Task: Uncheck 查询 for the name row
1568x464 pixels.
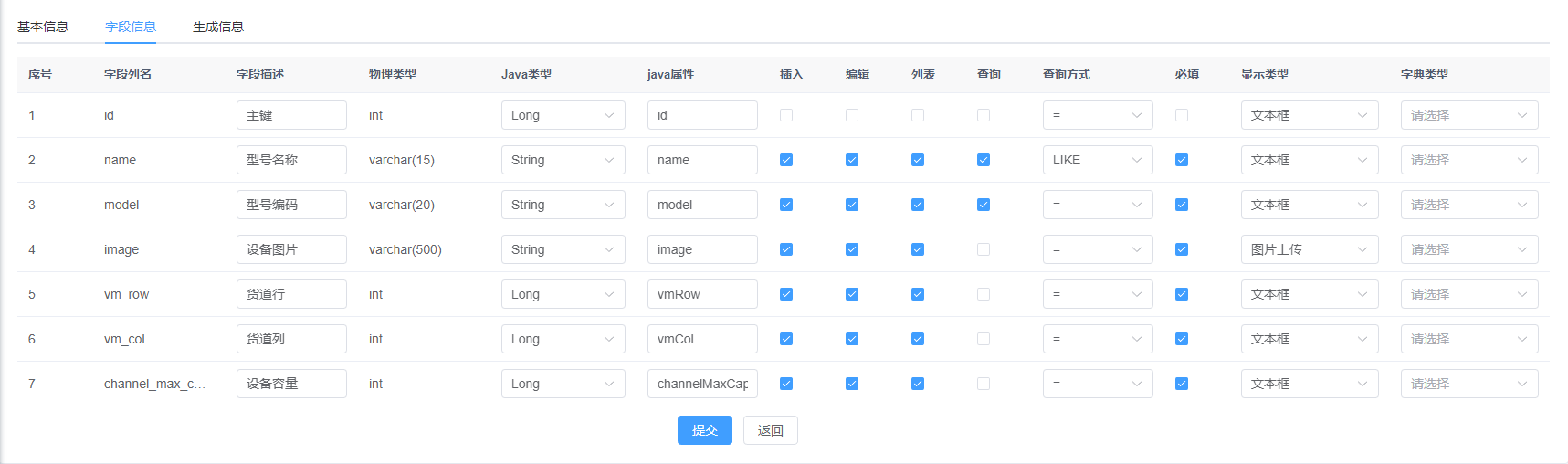Action: point(984,160)
